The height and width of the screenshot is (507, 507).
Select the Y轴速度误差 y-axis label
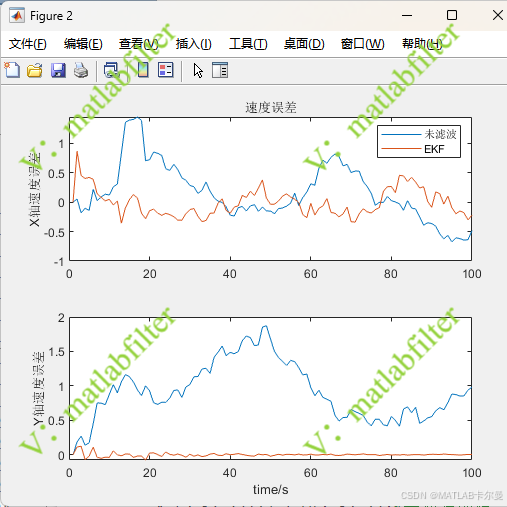[38, 388]
